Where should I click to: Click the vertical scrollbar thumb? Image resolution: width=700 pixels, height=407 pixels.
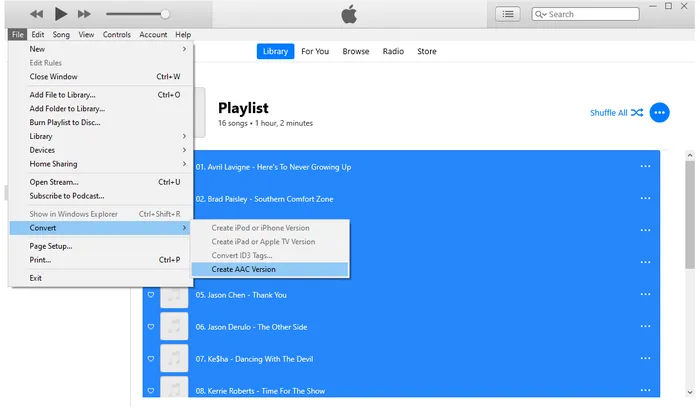coord(690,215)
